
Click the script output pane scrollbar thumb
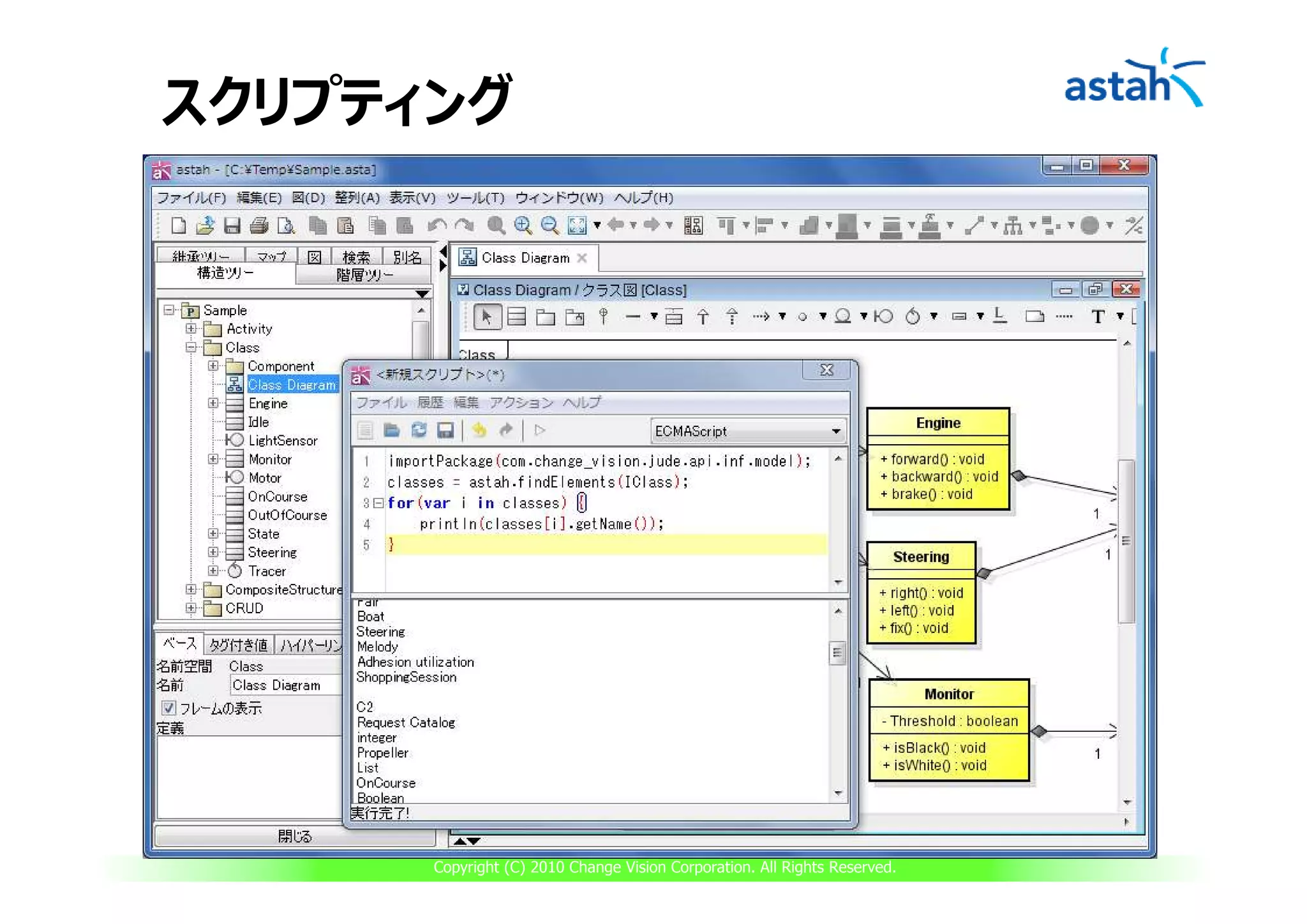(x=837, y=653)
